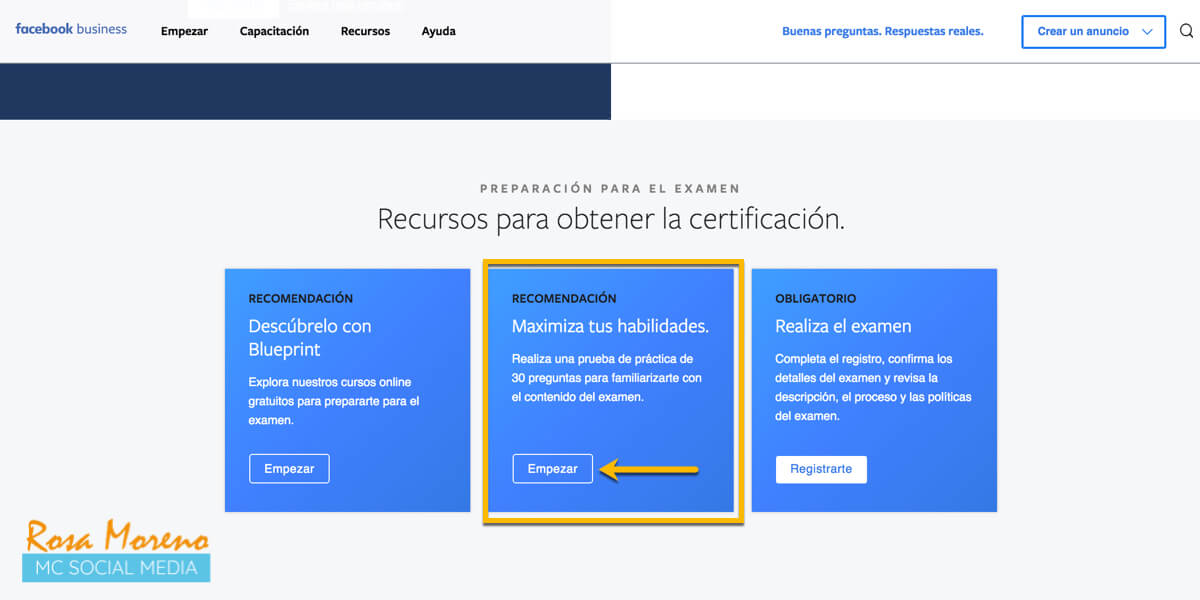The height and width of the screenshot is (600, 1200).
Task: Click the Recursos menu item
Action: pos(365,31)
